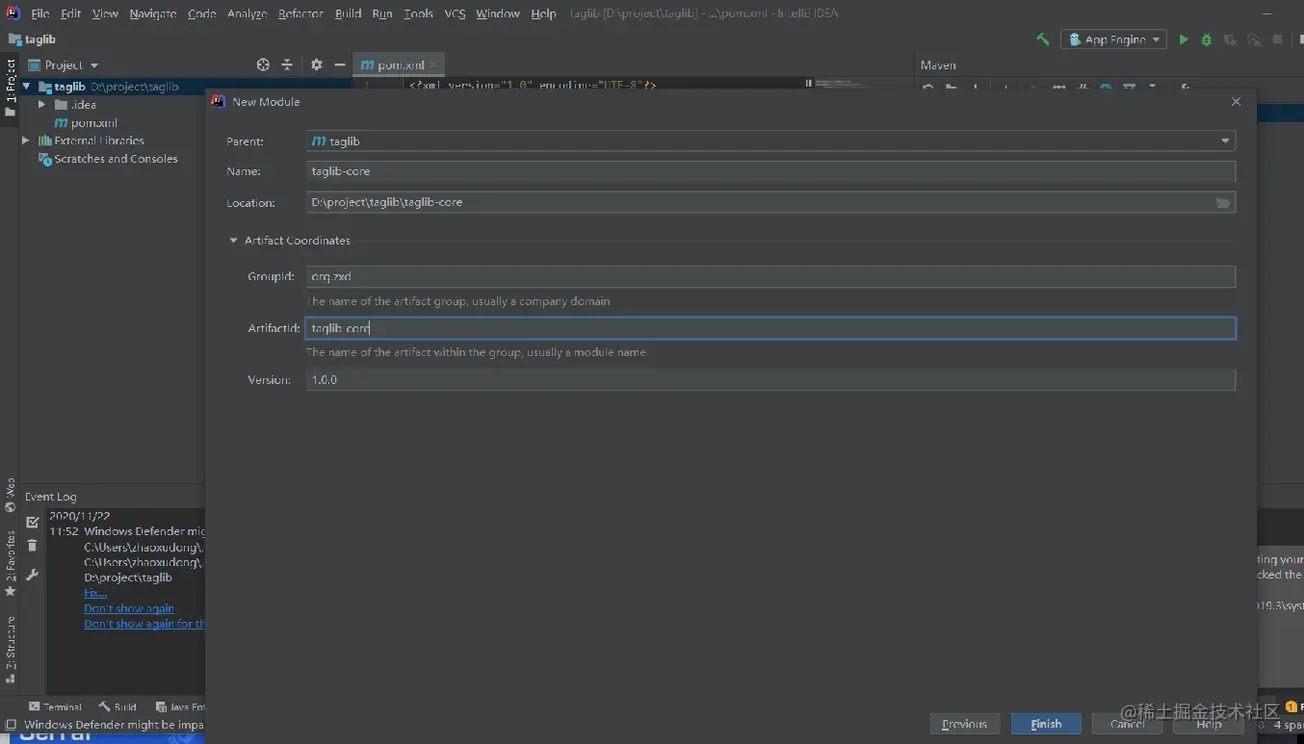Screen dimensions: 1304x744
Task: Expand the .idea folder
Action: pos(42,105)
